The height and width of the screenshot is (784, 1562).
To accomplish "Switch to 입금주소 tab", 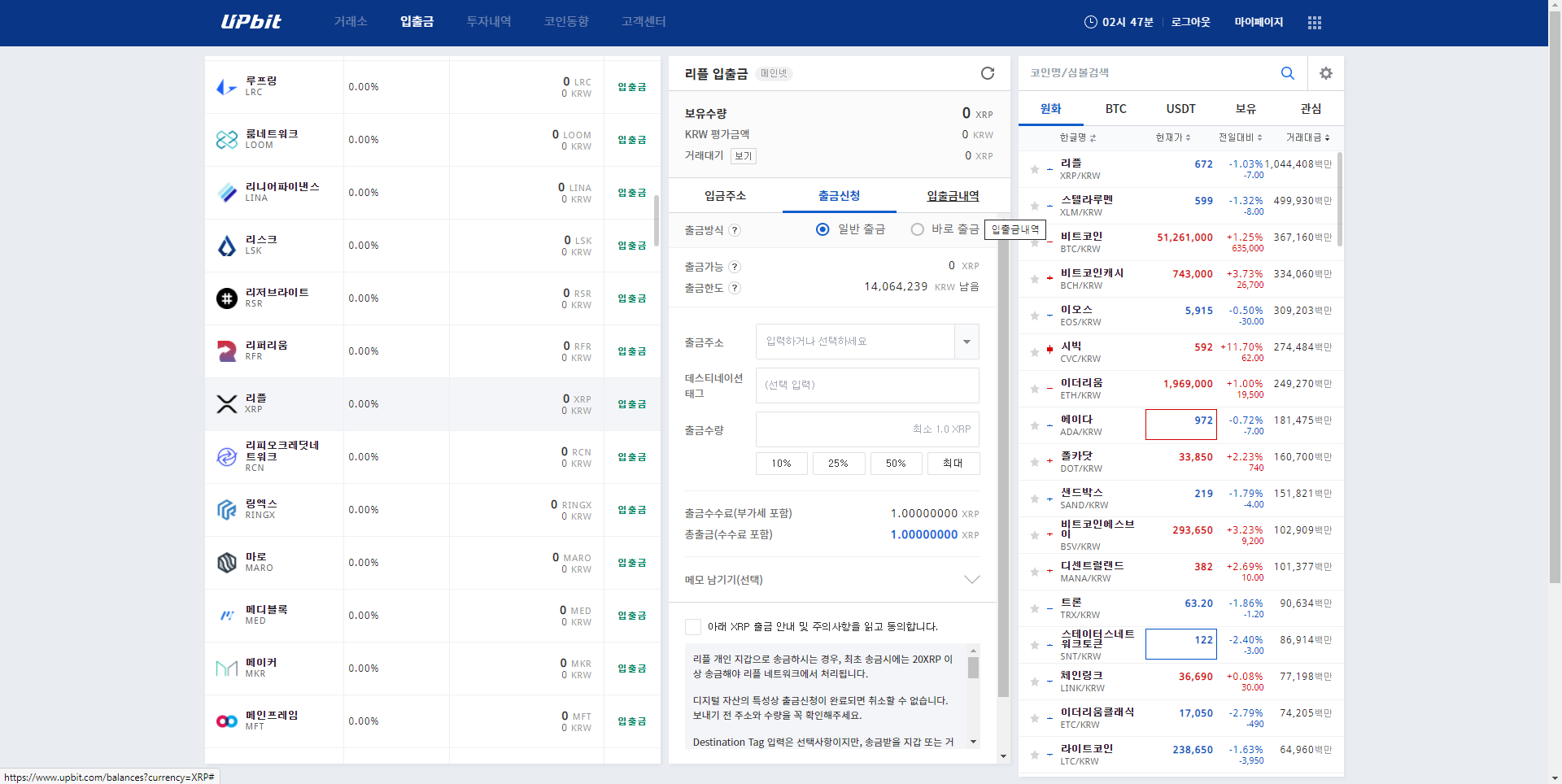I will click(726, 196).
